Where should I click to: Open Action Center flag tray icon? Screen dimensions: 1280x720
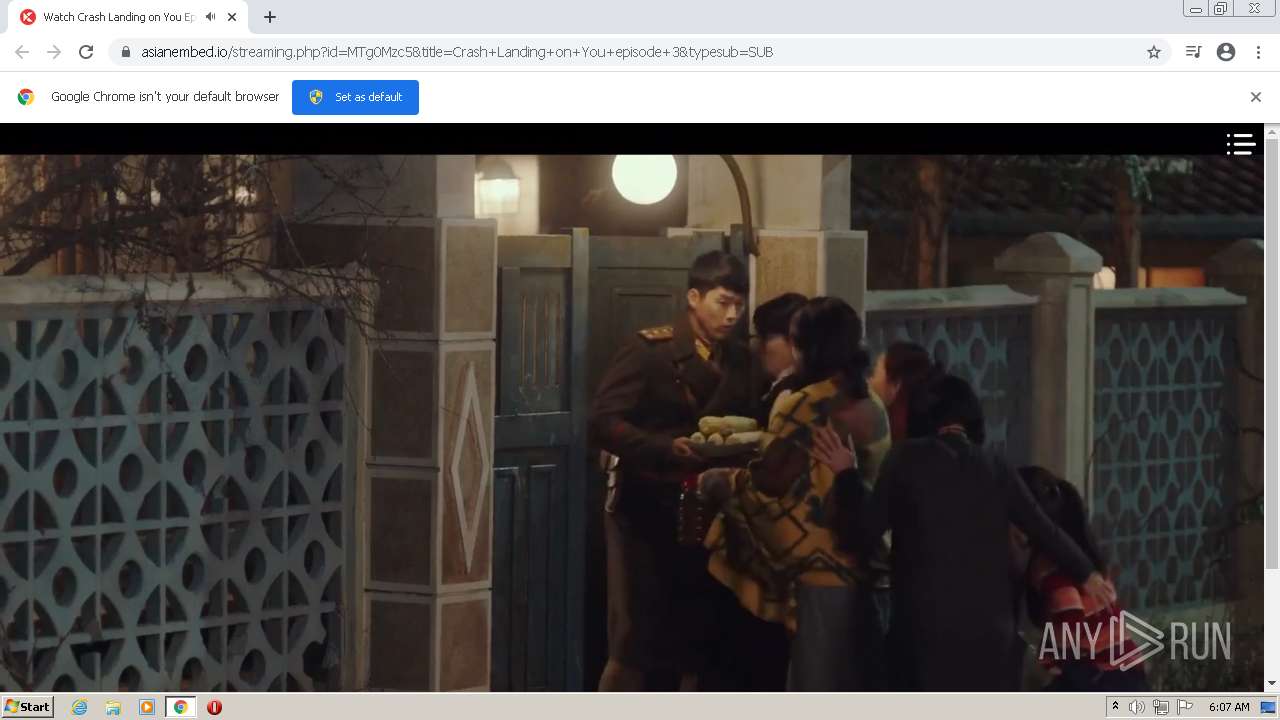coord(1185,707)
